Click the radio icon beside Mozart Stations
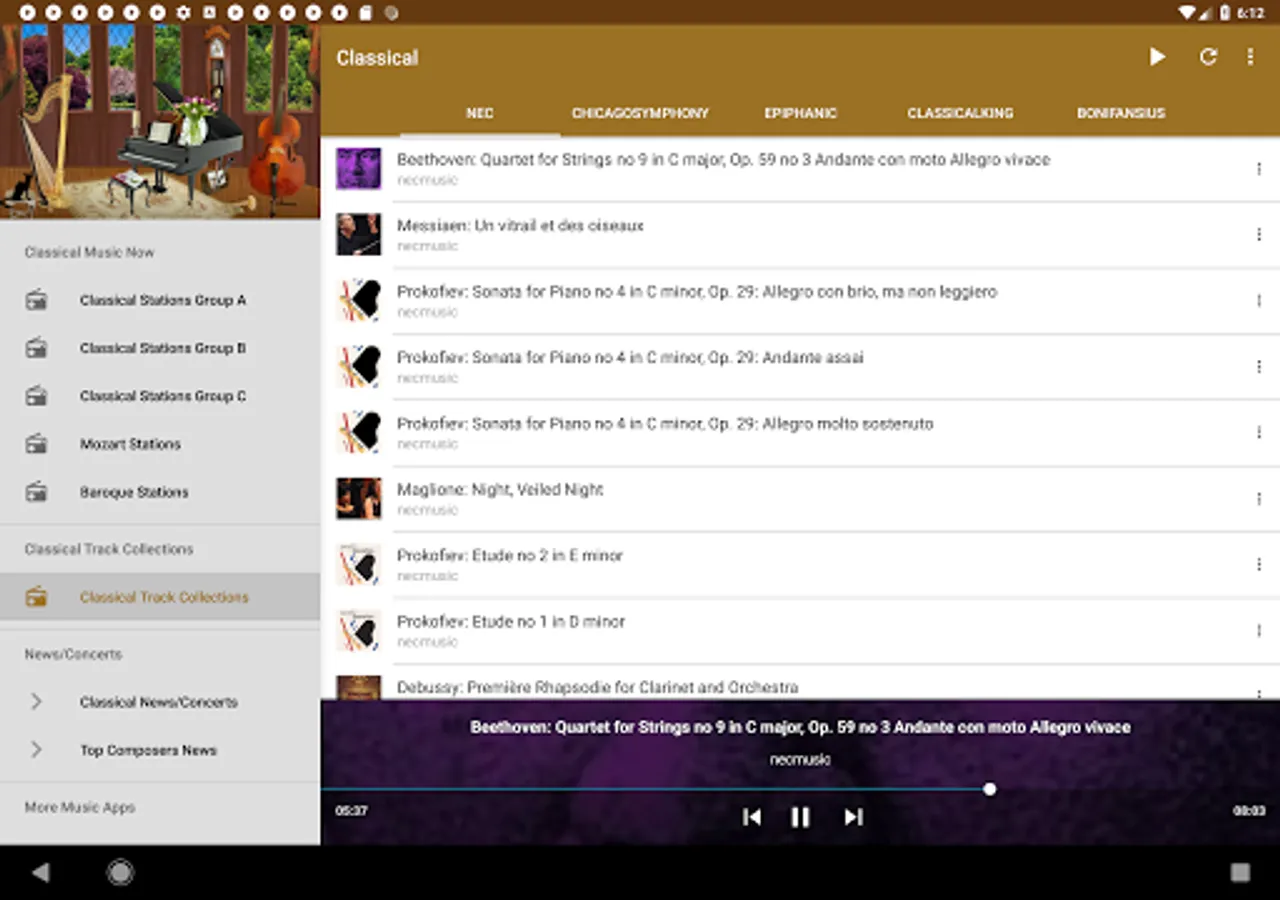The height and width of the screenshot is (900, 1280). click(36, 444)
